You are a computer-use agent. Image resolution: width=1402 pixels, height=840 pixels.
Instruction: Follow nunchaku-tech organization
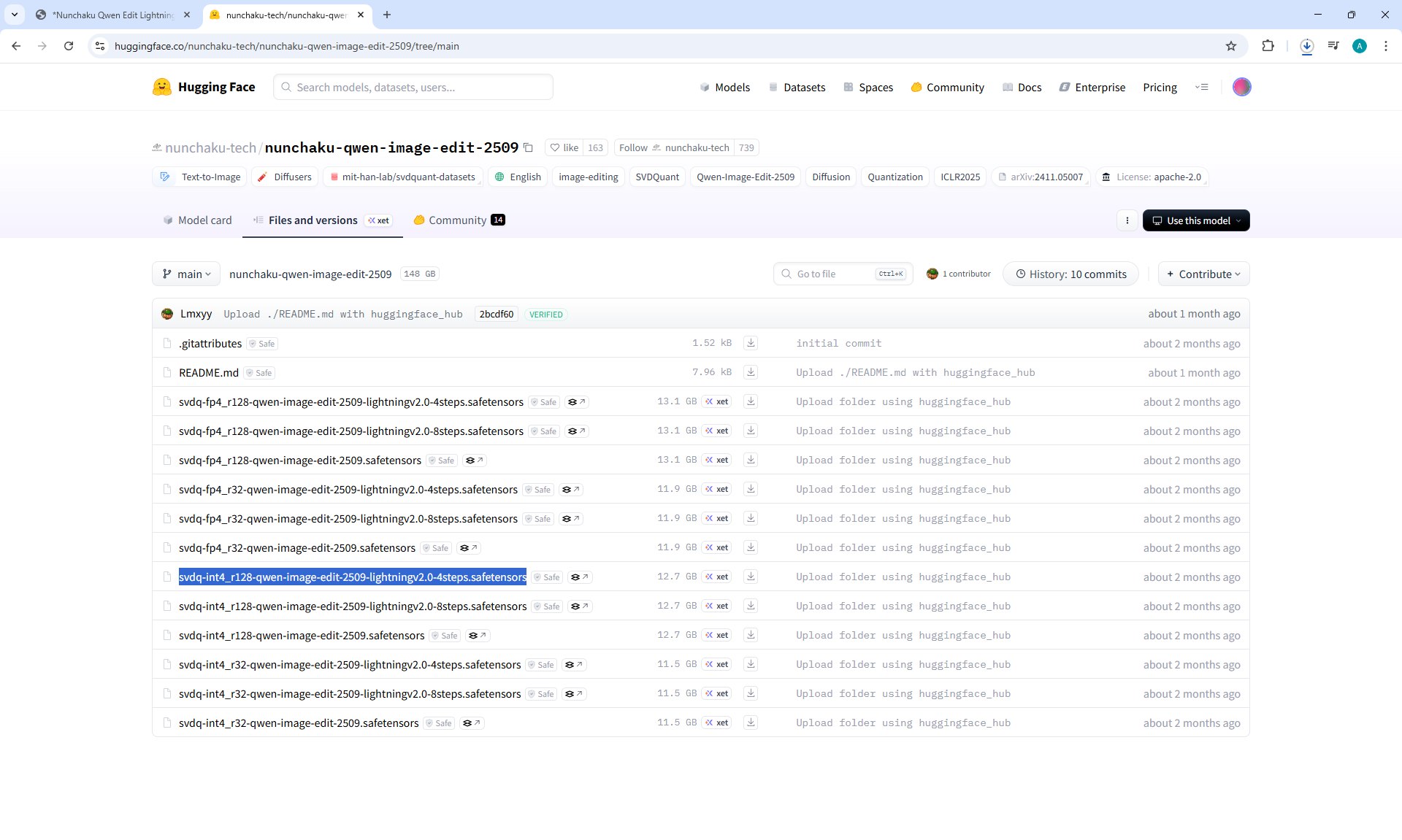pyautogui.click(x=633, y=147)
